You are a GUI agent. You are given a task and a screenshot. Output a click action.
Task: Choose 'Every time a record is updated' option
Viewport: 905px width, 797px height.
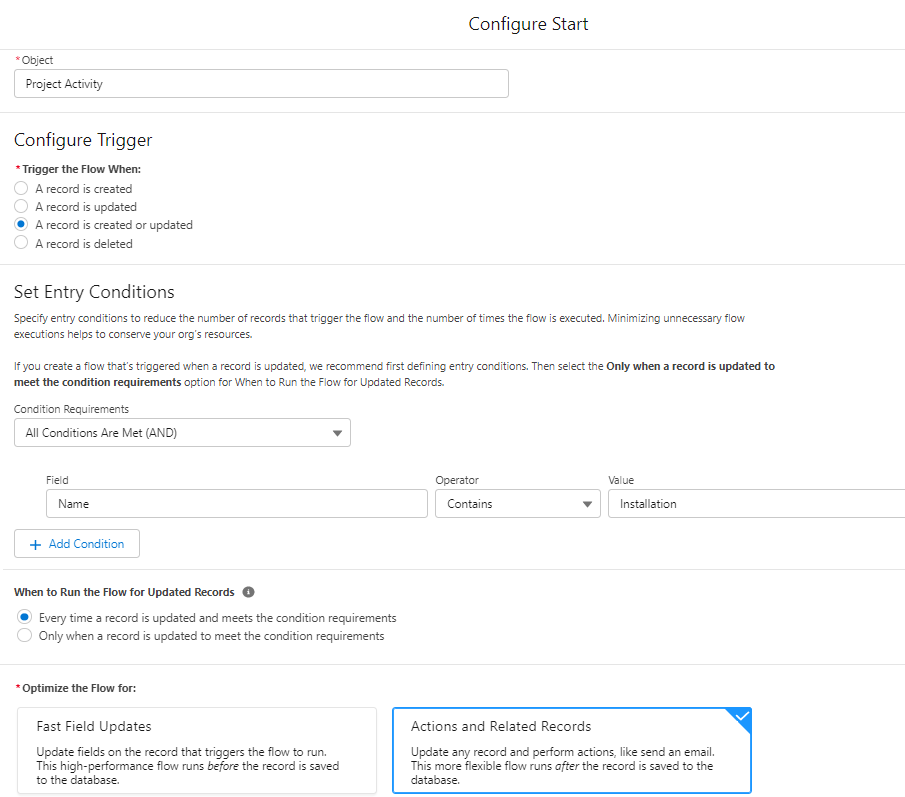click(x=25, y=618)
